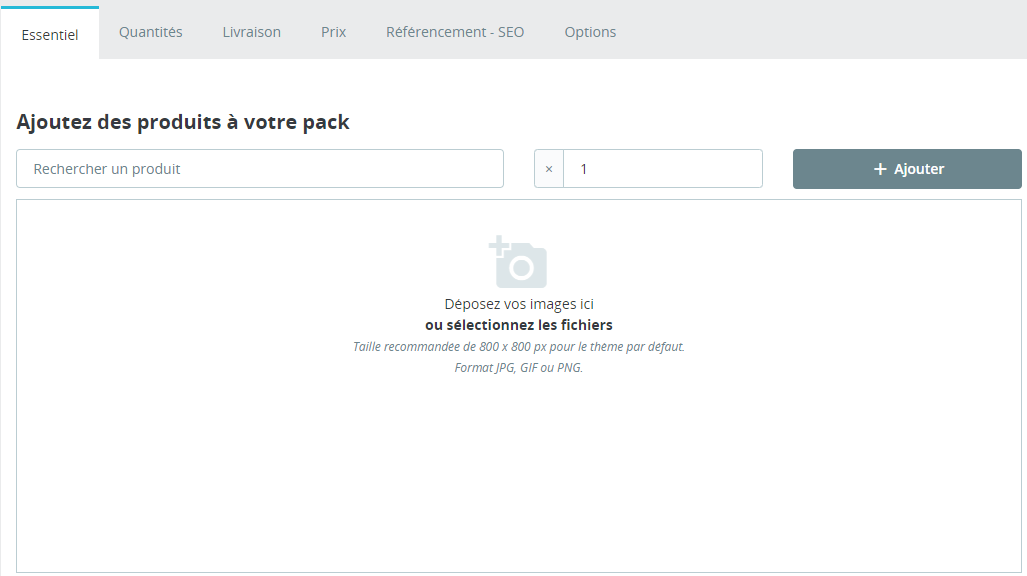Viewport: 1027px width, 576px height.
Task: Click the pack quantity field showing 1
Action: pyautogui.click(x=663, y=169)
